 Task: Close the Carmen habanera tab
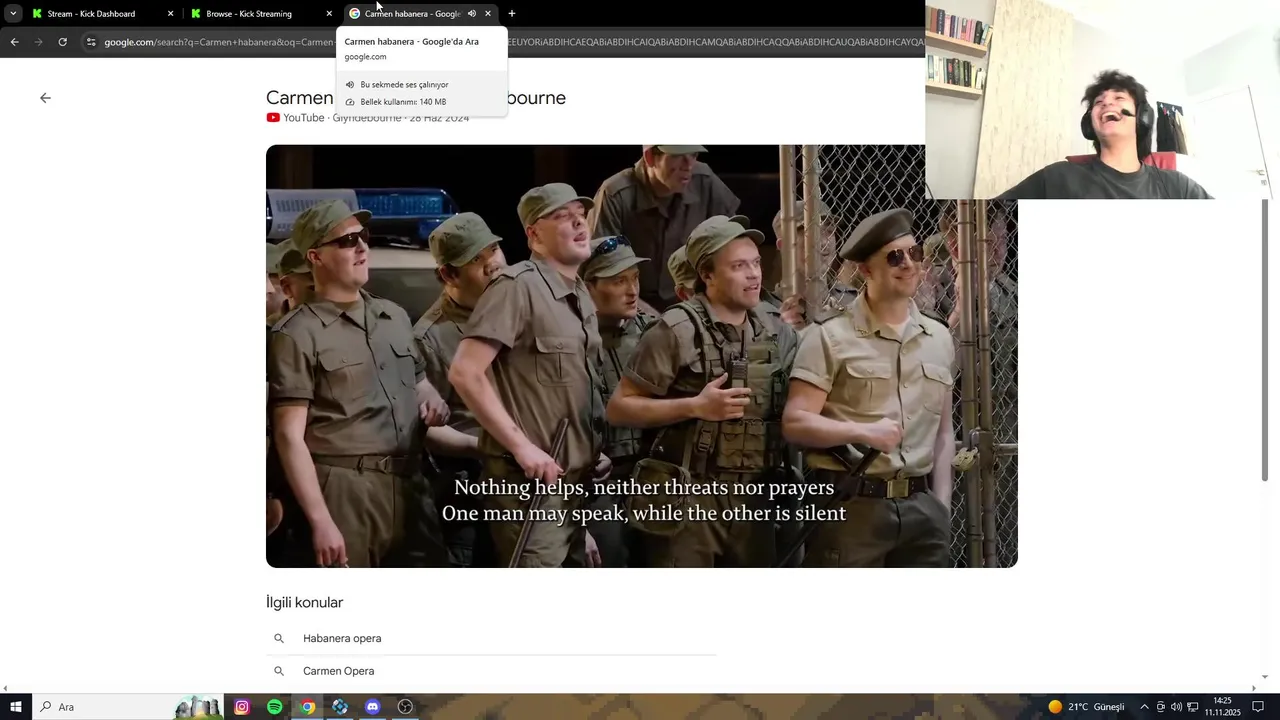(488, 14)
